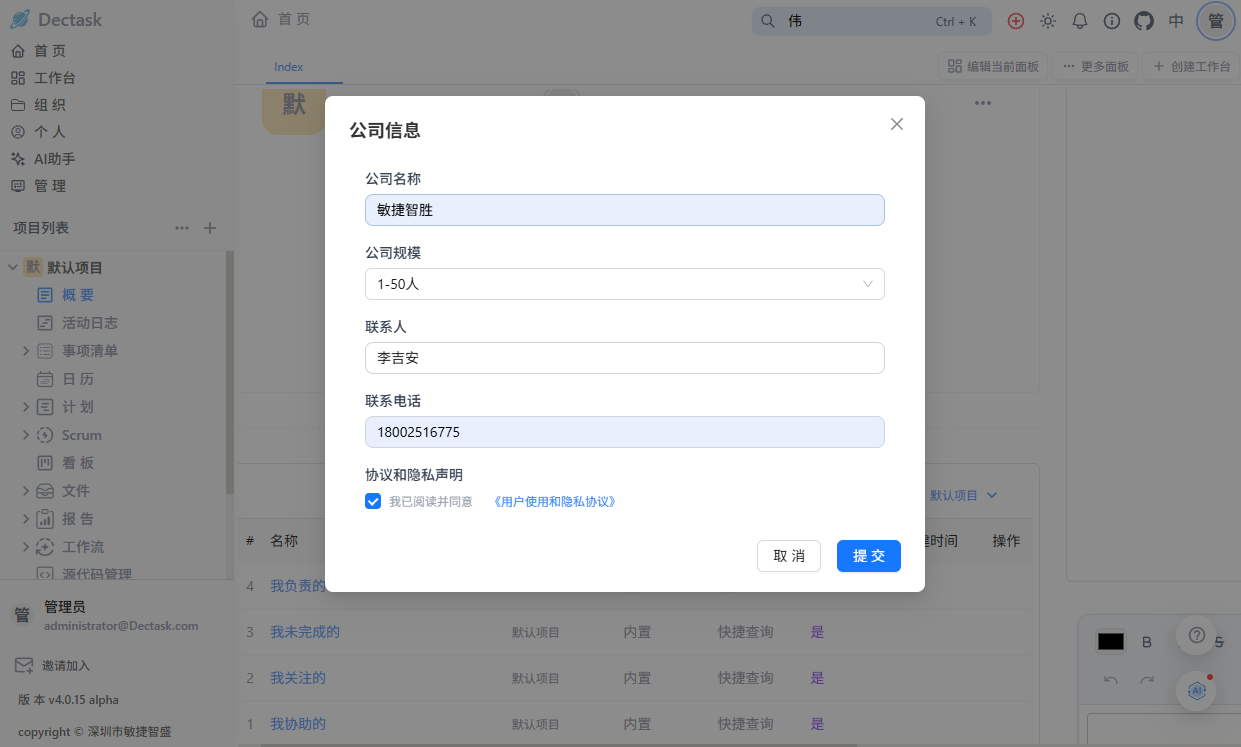The height and width of the screenshot is (747, 1241).
Task: Select 源代码管理 in project tree
Action: pos(96,574)
